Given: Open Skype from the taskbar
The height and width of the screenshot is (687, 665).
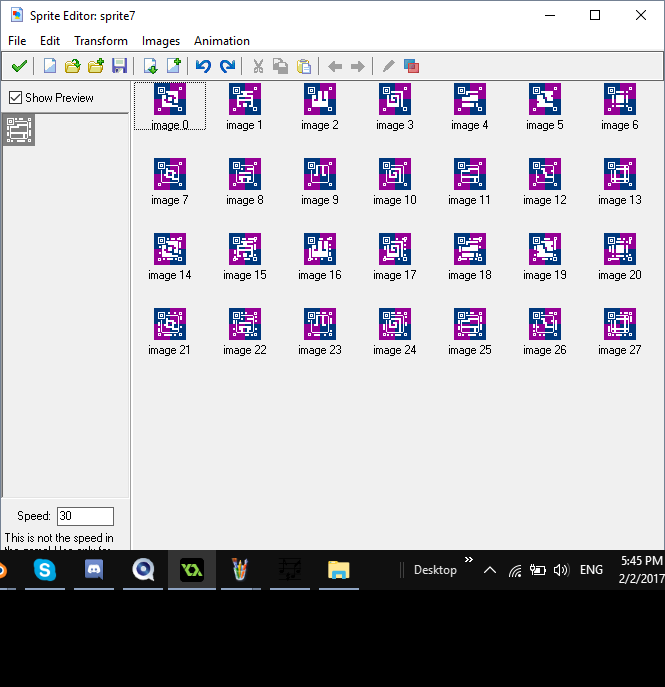Looking at the screenshot, I should point(45,570).
